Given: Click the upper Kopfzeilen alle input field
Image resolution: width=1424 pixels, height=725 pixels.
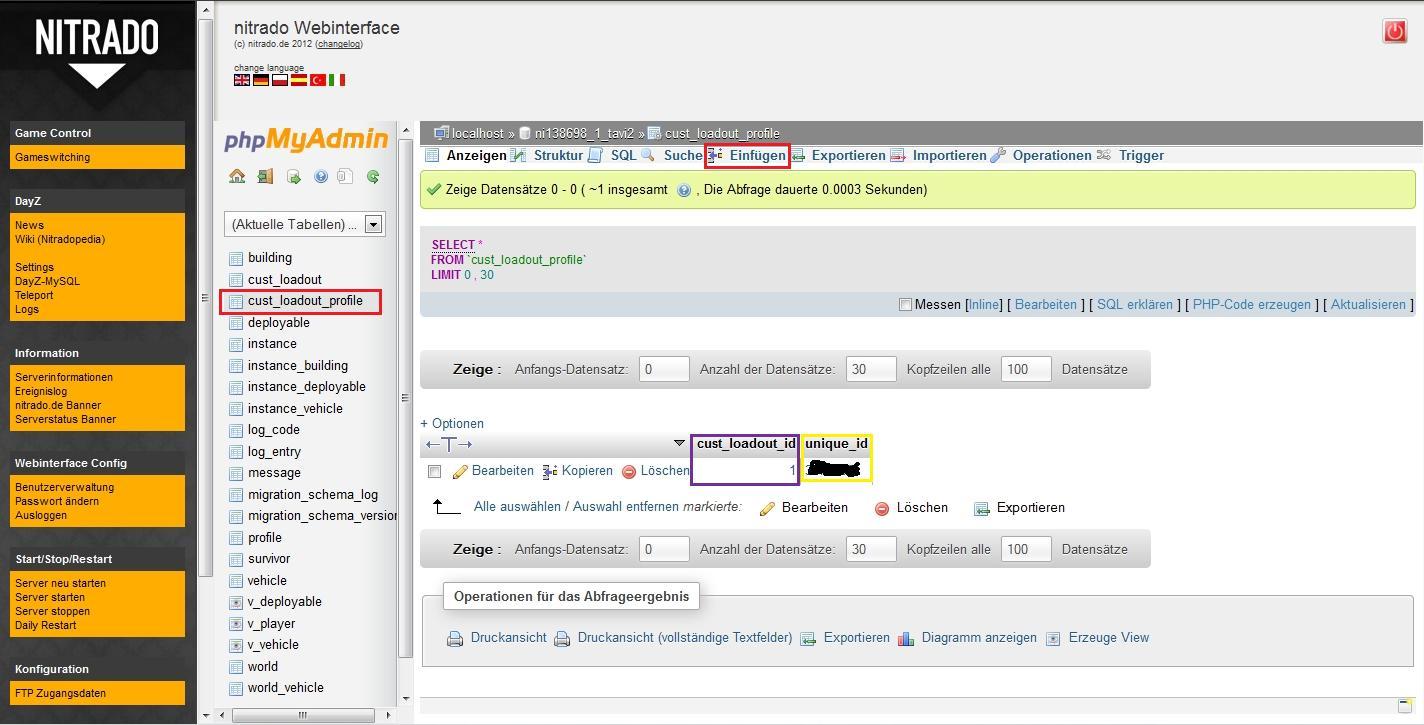Looking at the screenshot, I should point(1026,369).
